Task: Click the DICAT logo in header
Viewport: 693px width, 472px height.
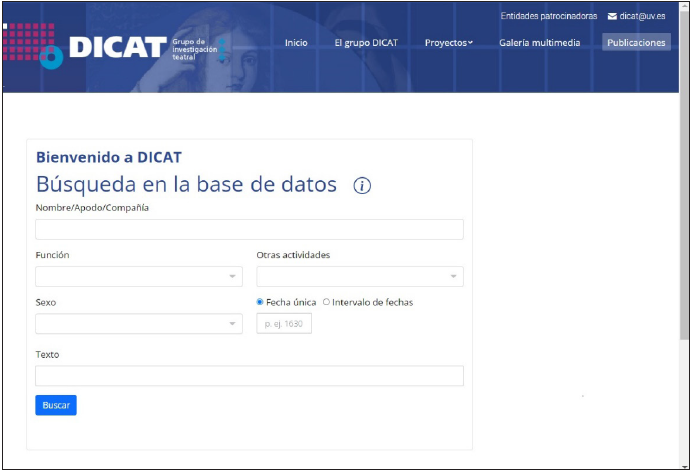Action: click(115, 47)
